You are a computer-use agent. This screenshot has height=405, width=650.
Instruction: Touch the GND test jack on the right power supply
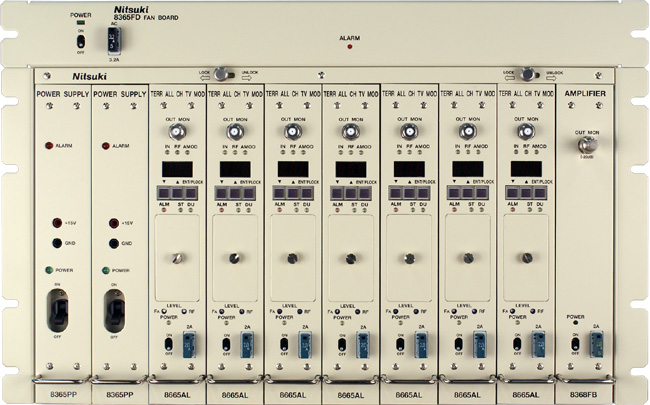114,243
